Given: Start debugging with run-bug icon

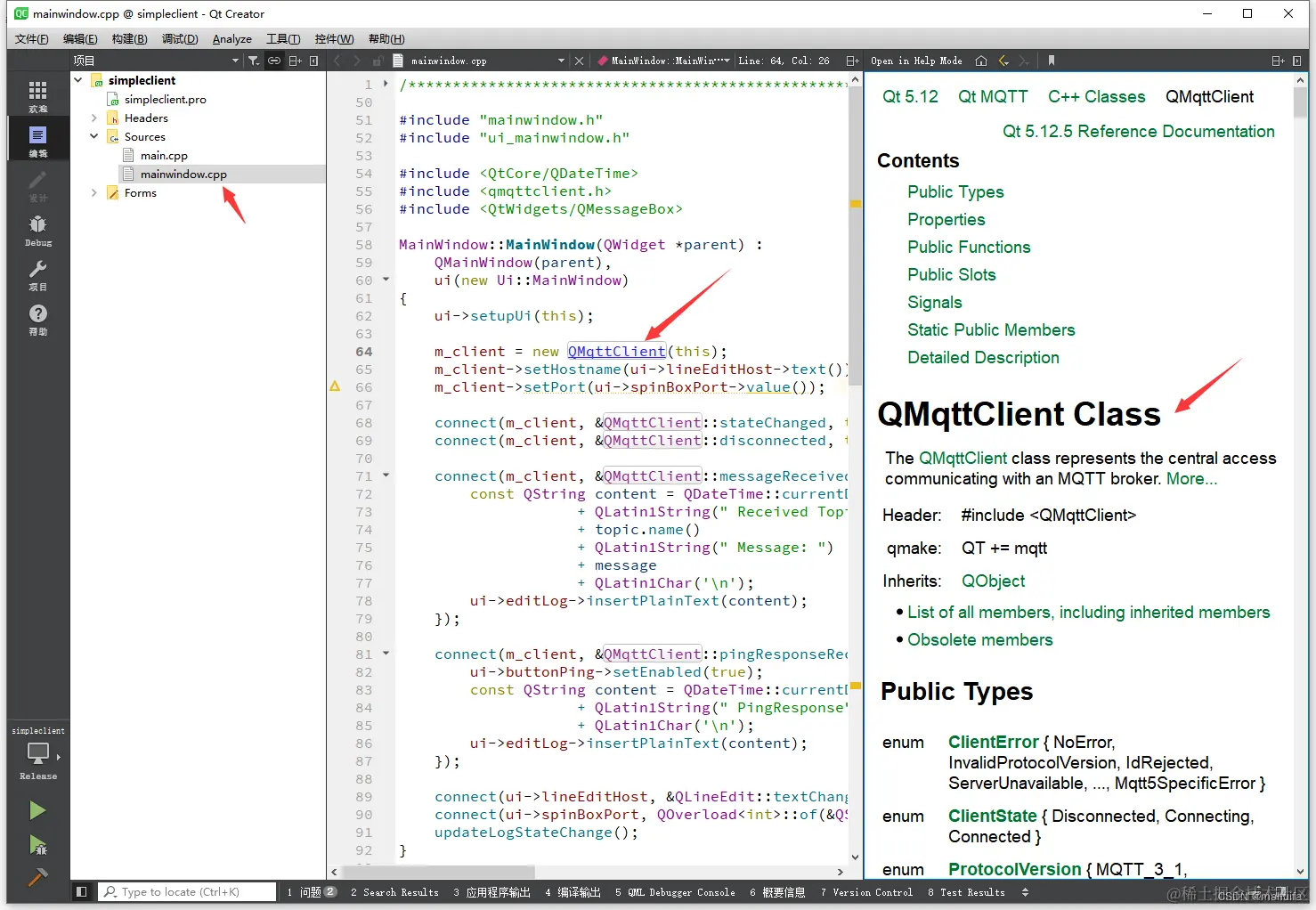Looking at the screenshot, I should (37, 844).
